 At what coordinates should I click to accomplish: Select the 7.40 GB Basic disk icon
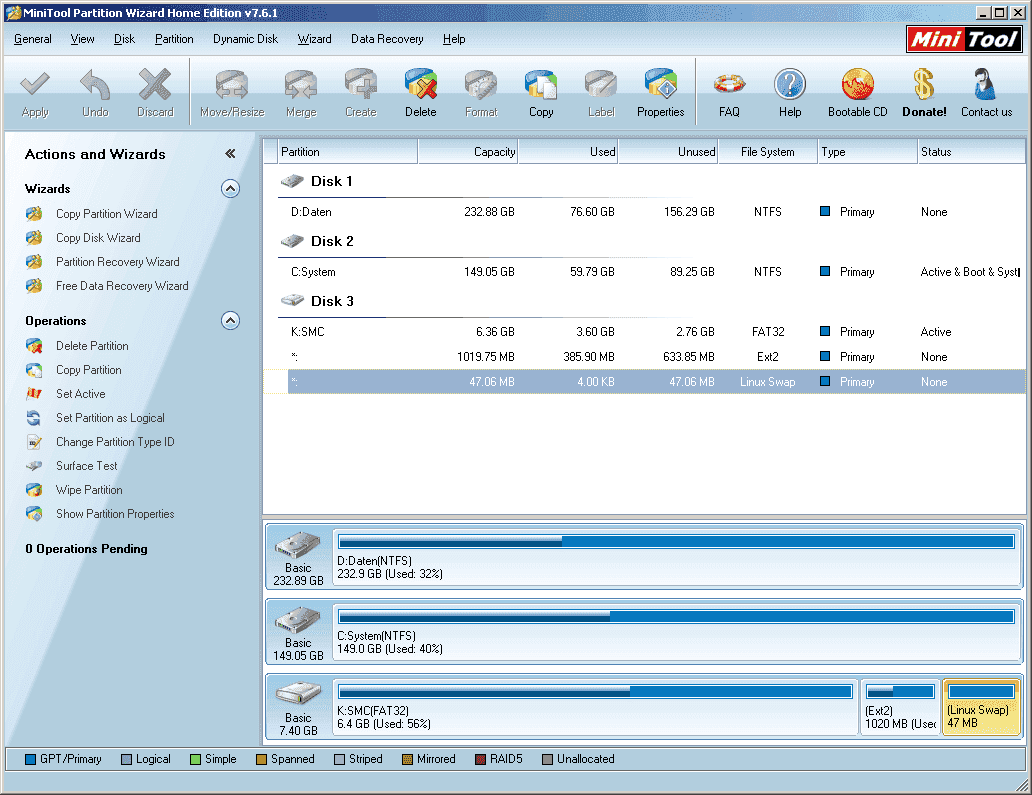coord(298,694)
